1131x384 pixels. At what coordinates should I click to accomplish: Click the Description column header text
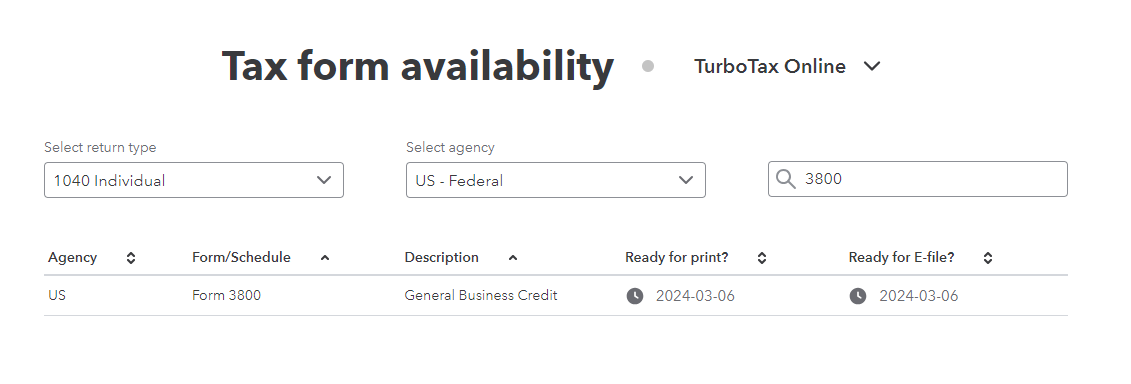pyautogui.click(x=441, y=258)
